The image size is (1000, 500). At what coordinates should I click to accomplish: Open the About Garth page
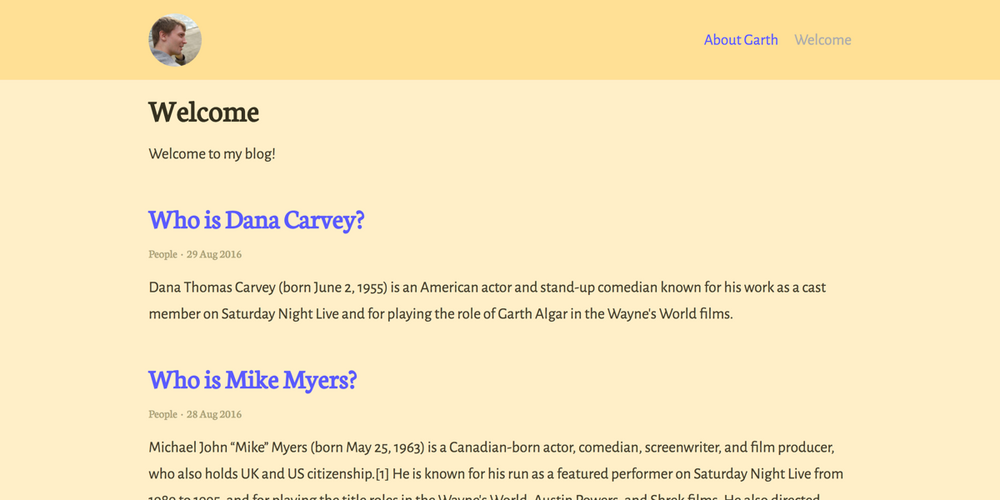[x=740, y=40]
